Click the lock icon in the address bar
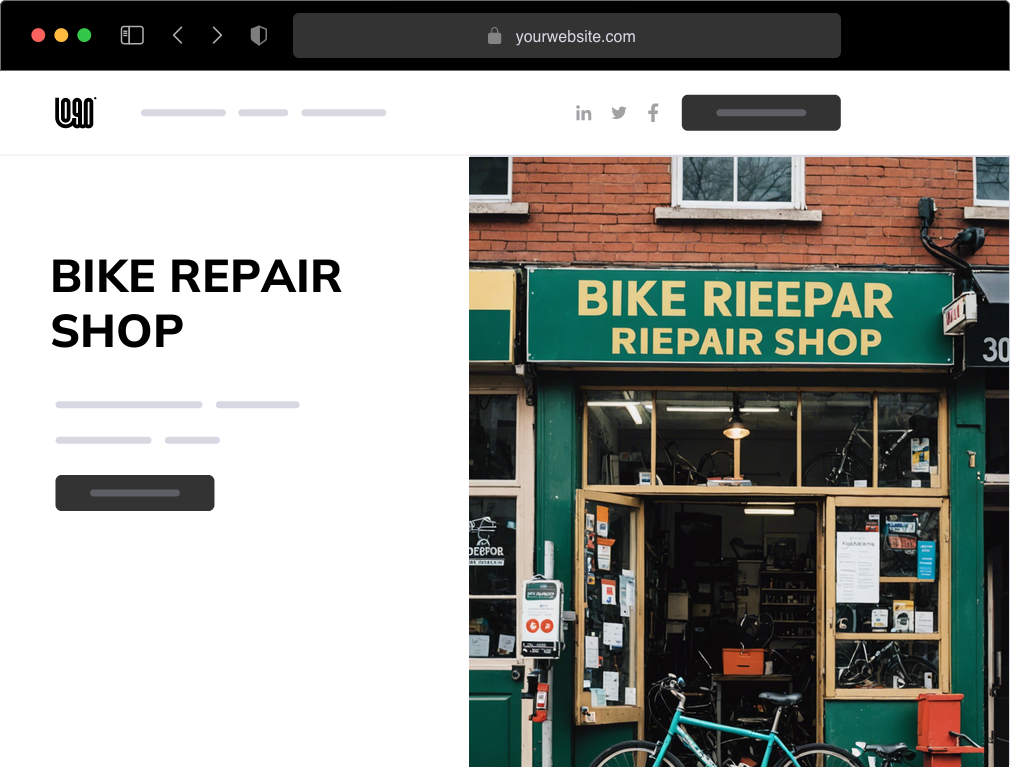 [493, 35]
